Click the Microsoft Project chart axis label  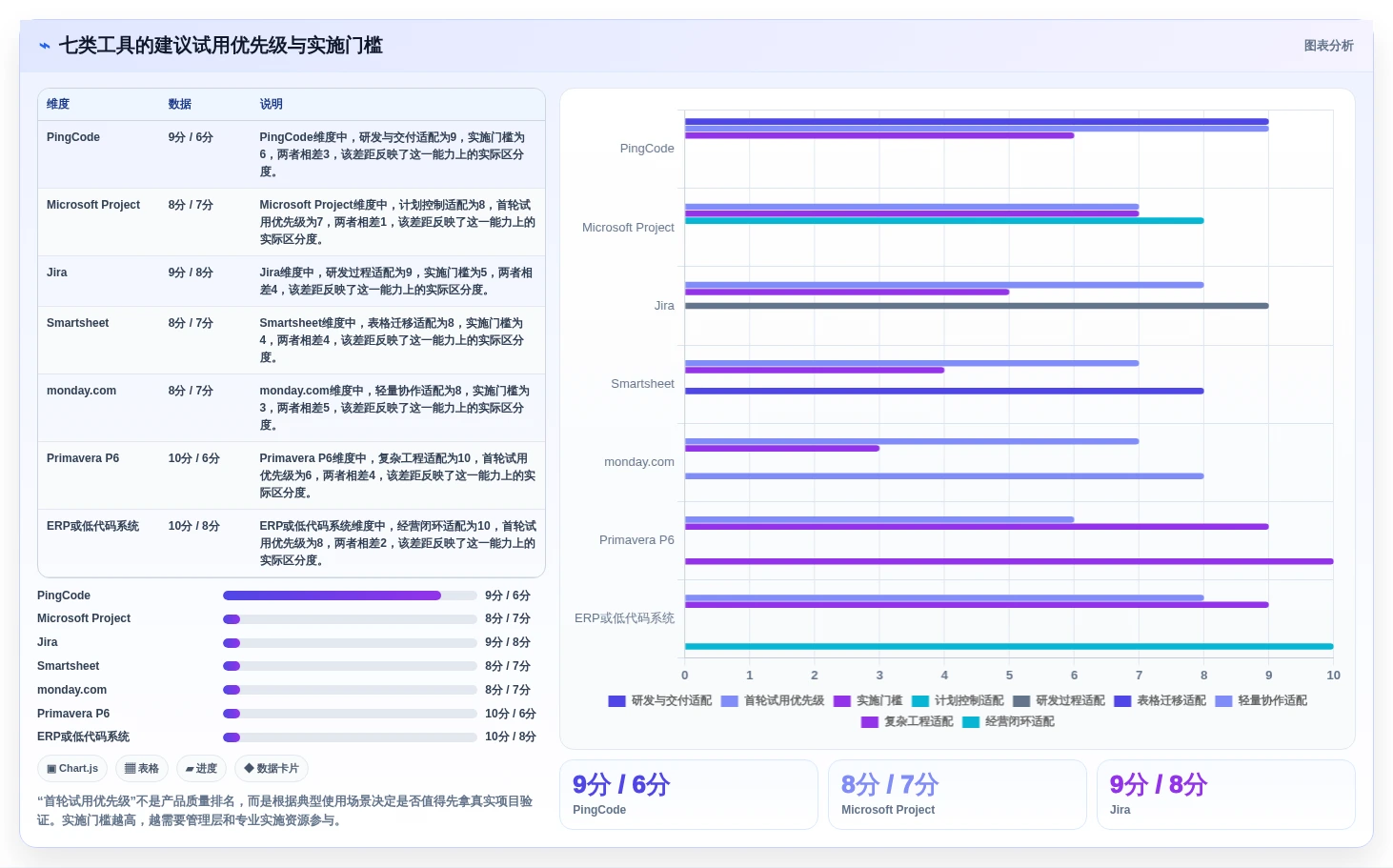(628, 228)
